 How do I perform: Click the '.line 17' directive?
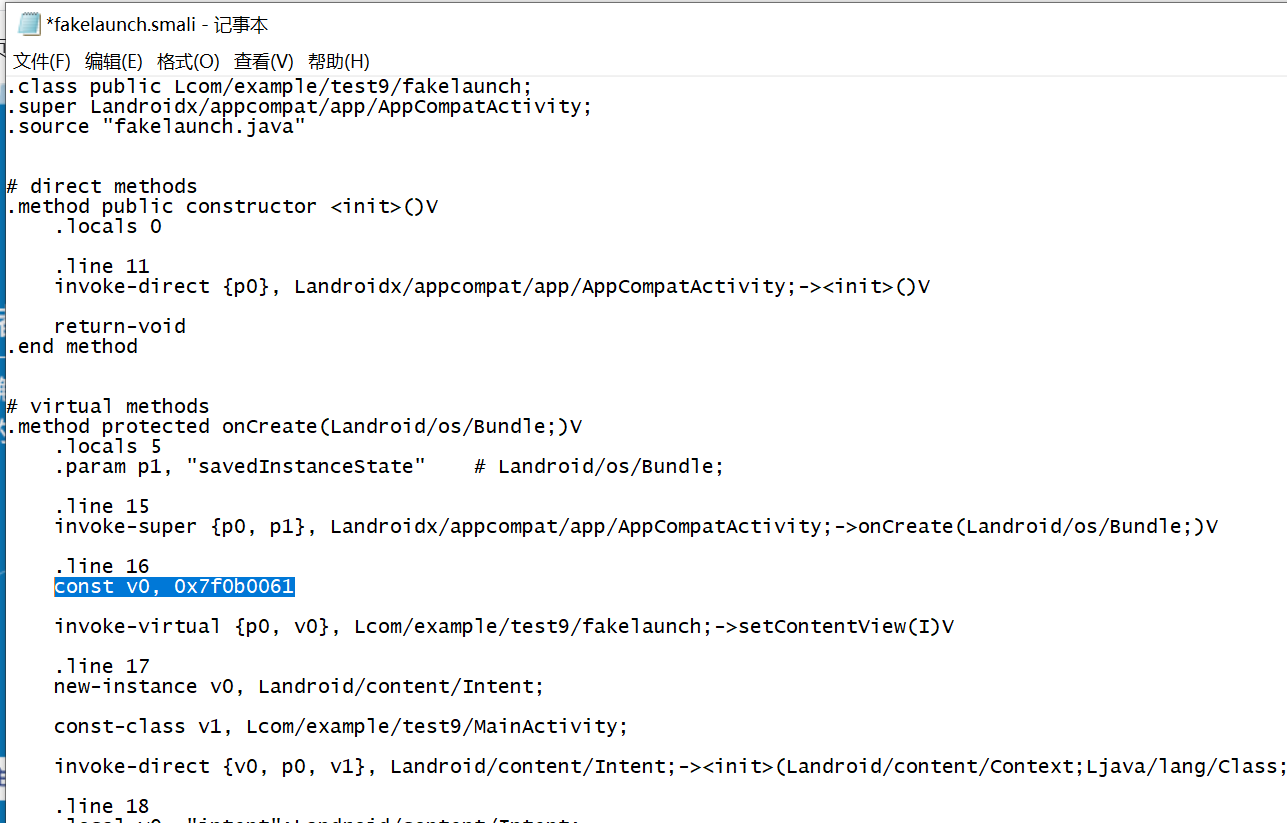pos(102,666)
